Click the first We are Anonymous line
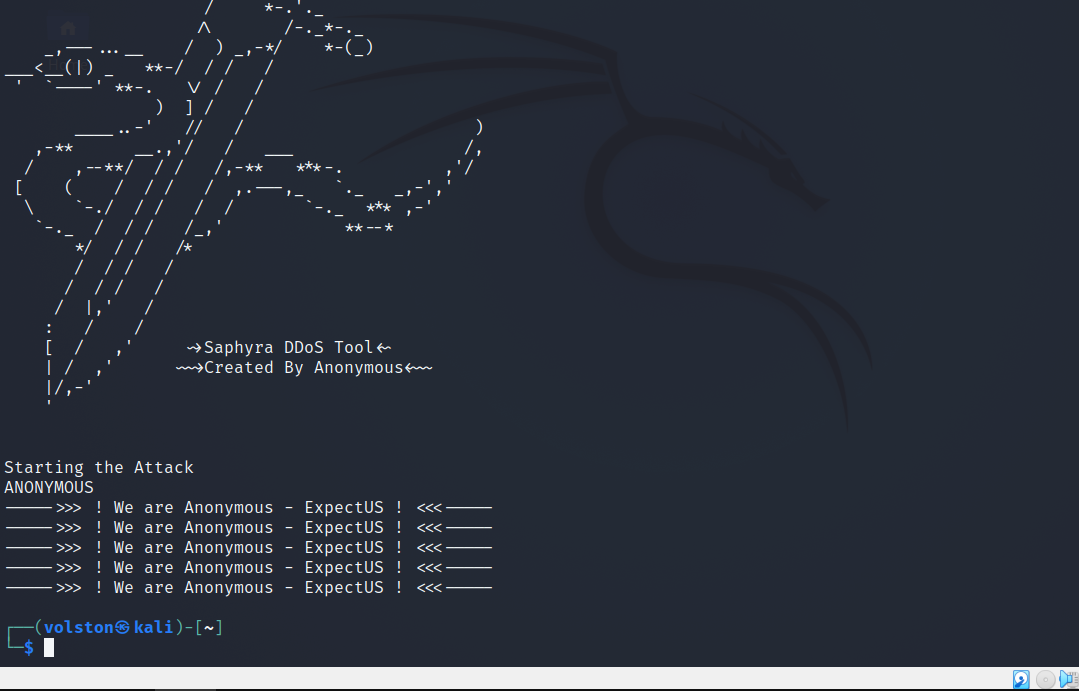The width and height of the screenshot is (1079, 691). coord(246,507)
